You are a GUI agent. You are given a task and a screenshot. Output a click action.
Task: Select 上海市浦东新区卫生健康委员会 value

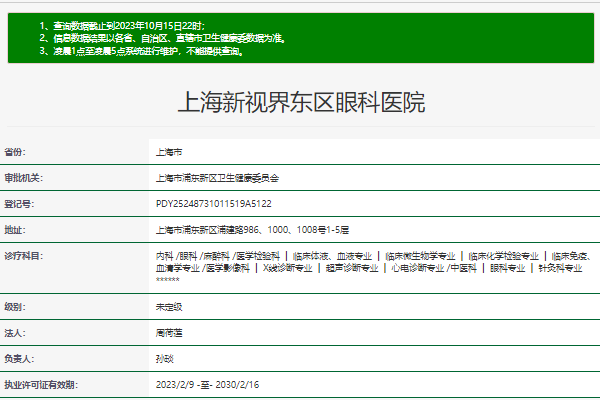(x=217, y=178)
